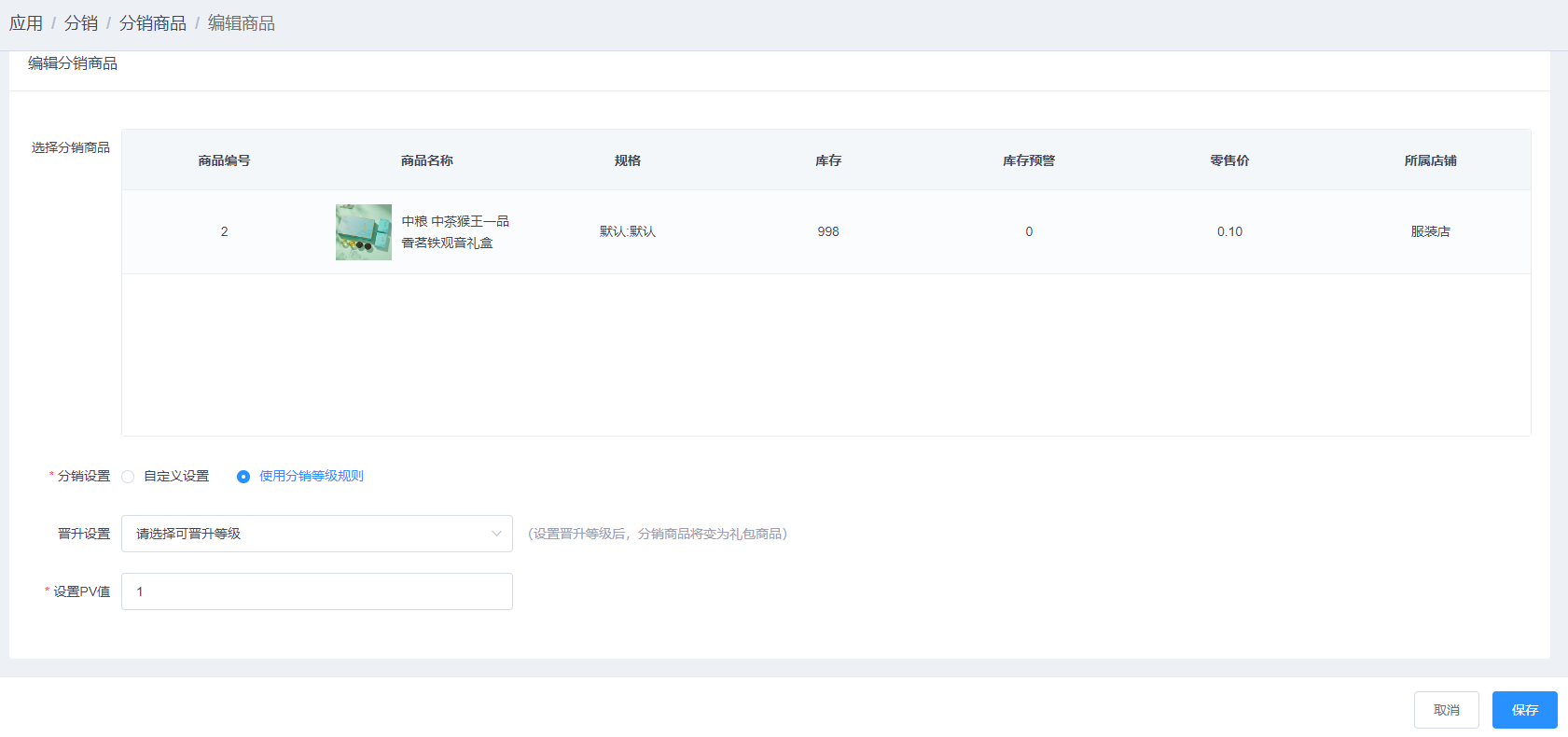Click the 设置PV值 input field
The height and width of the screenshot is (737, 1568).
pyautogui.click(x=317, y=591)
